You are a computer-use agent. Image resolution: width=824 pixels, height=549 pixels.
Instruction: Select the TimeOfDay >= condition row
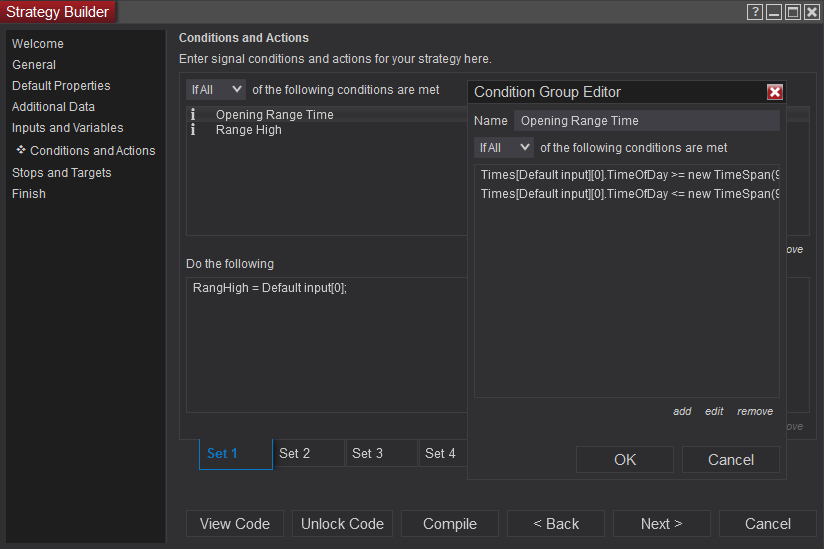[x=628, y=175]
